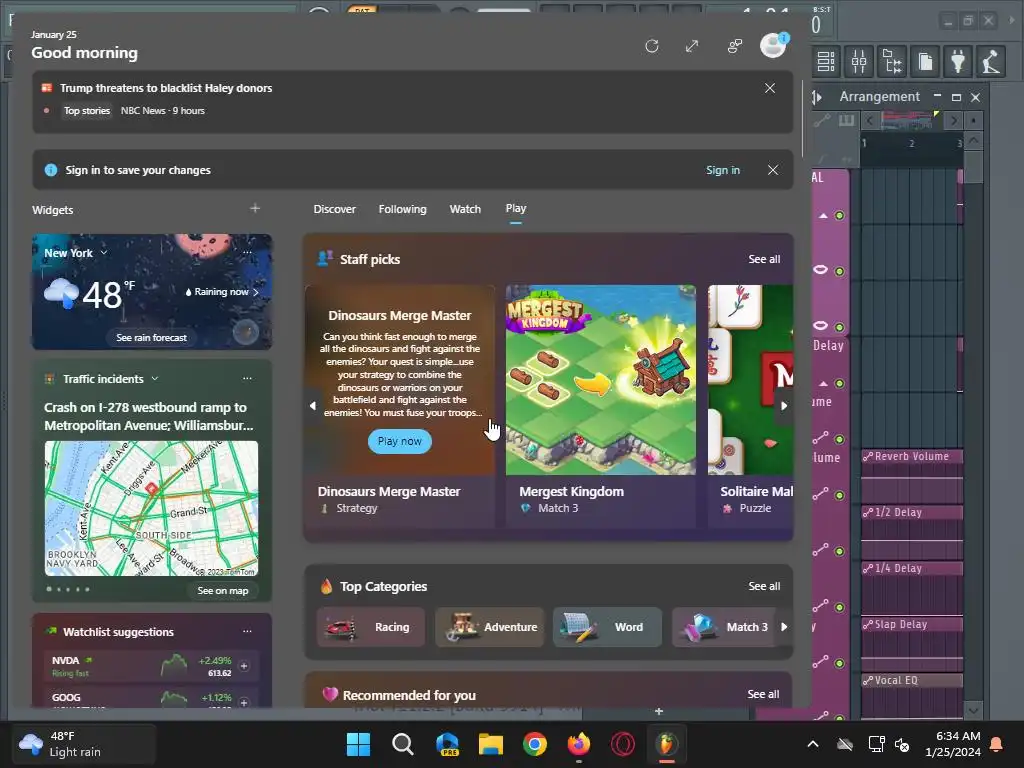Open the FL Studio mixer view icon
1024x768 pixels.
pyautogui.click(x=859, y=61)
